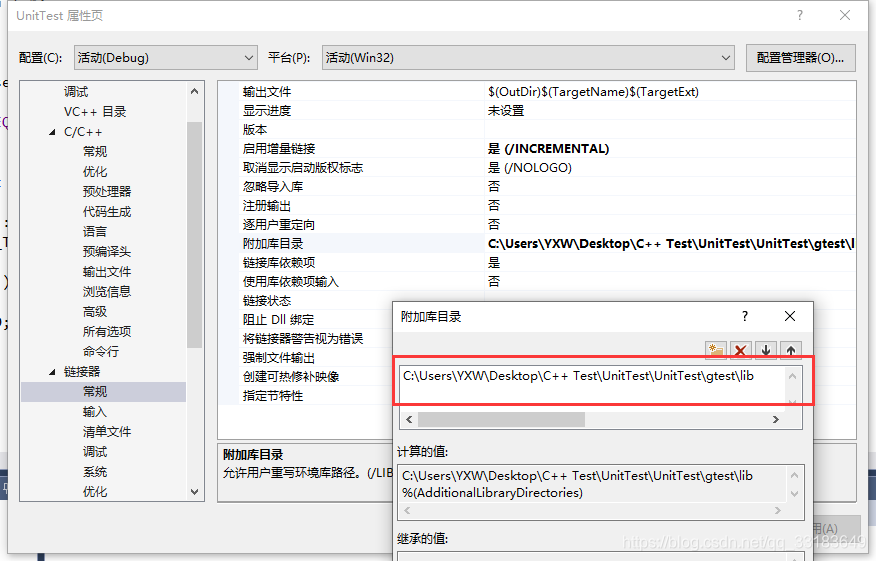Click the new line folder icon
Image resolution: width=876 pixels, height=561 pixels.
(716, 350)
